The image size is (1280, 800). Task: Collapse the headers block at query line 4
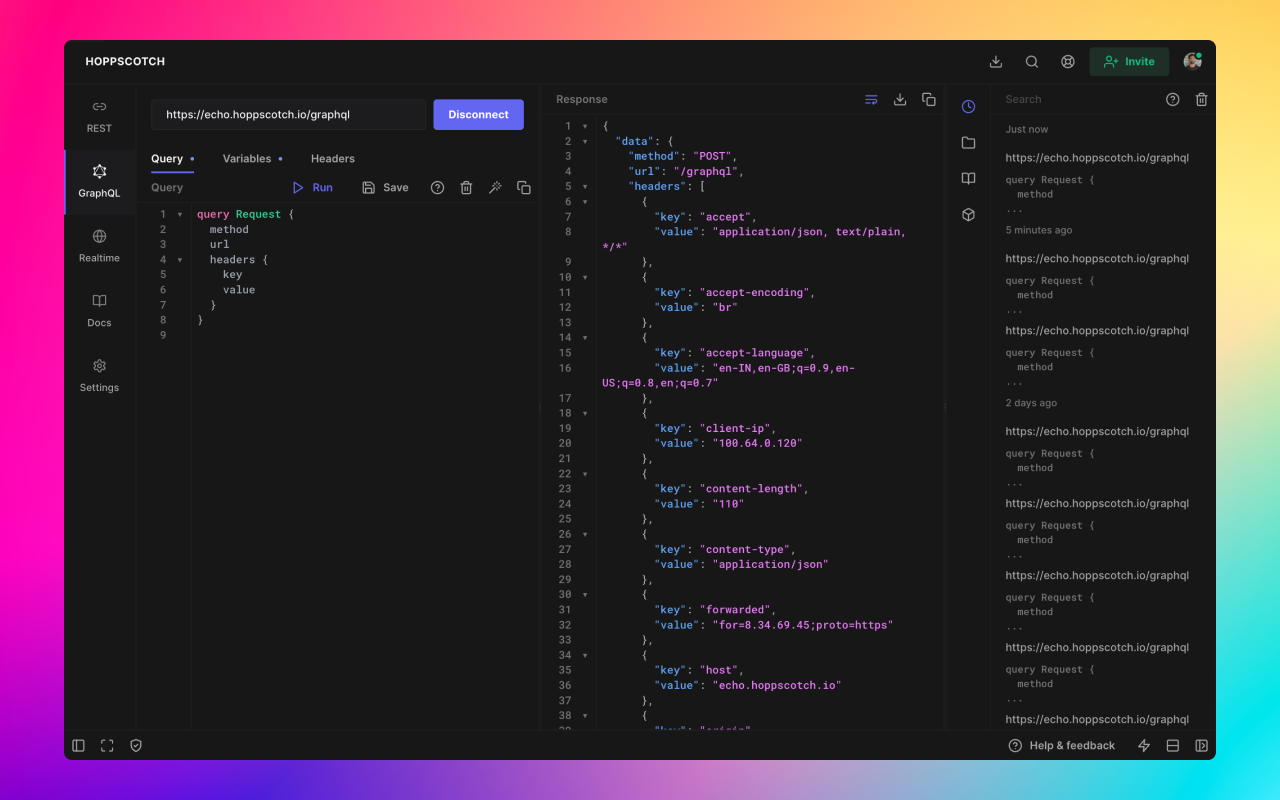point(180,260)
